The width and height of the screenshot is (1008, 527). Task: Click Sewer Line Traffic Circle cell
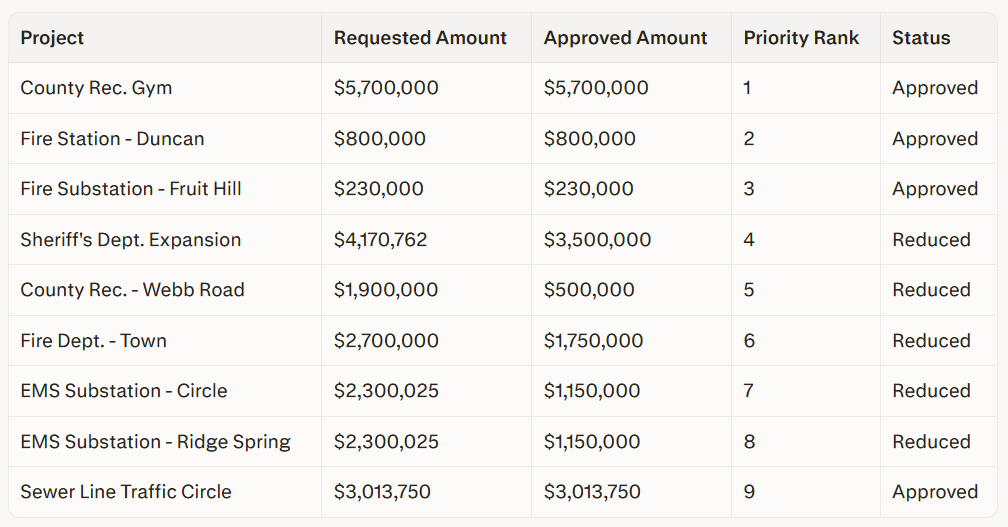click(126, 492)
